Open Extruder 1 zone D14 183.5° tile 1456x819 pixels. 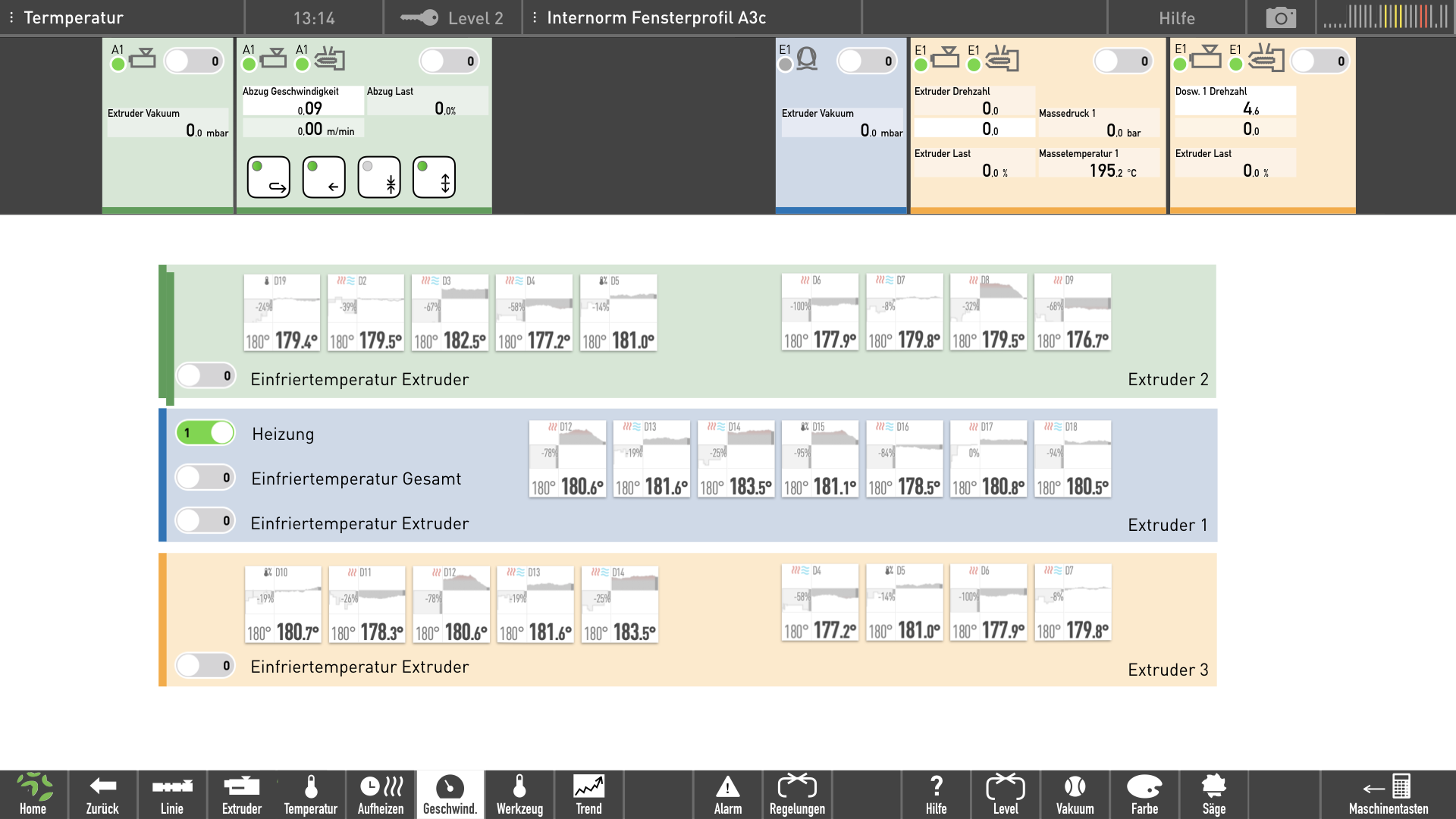[x=736, y=459]
